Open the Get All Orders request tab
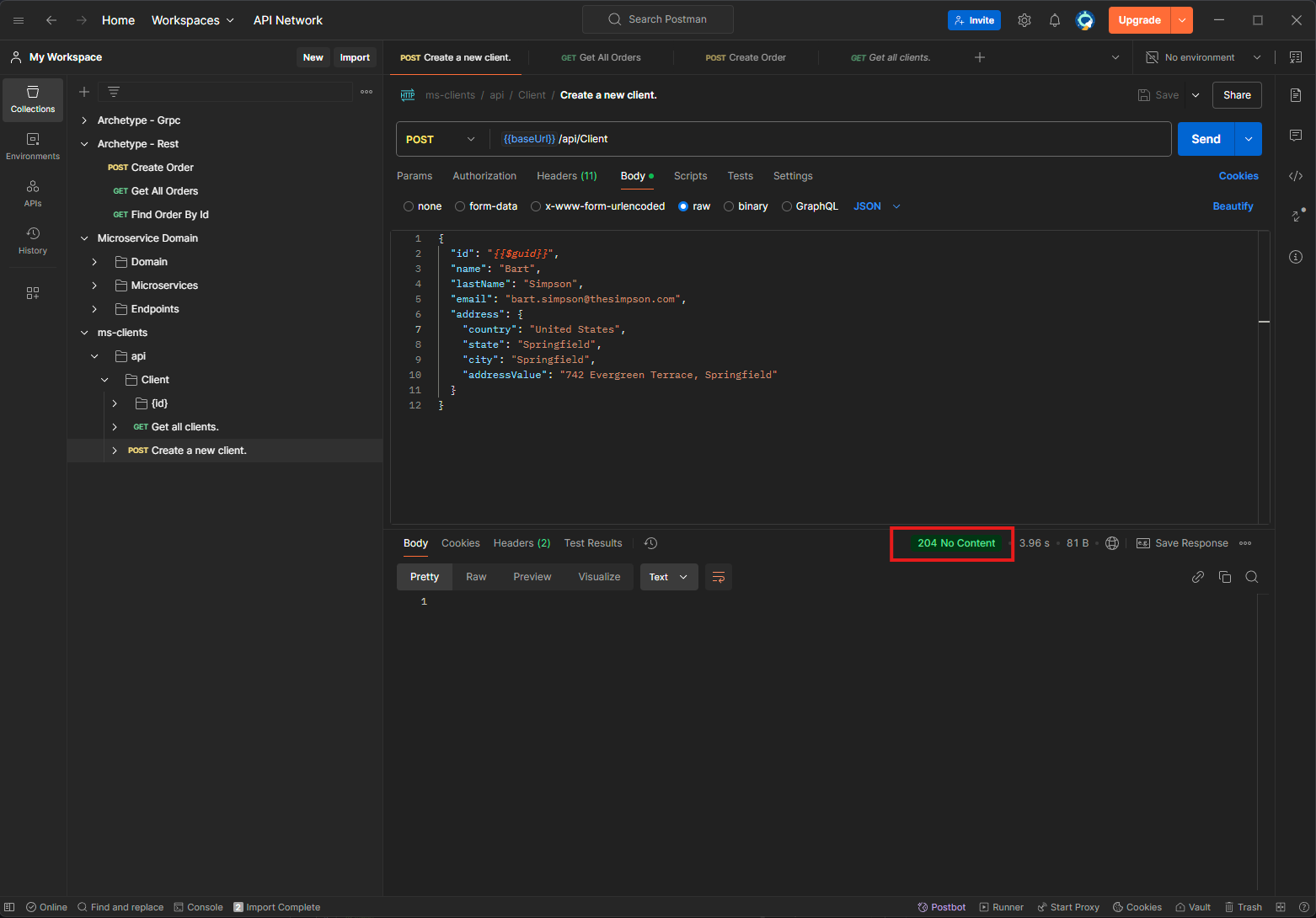The image size is (1316, 918). pyautogui.click(x=601, y=57)
